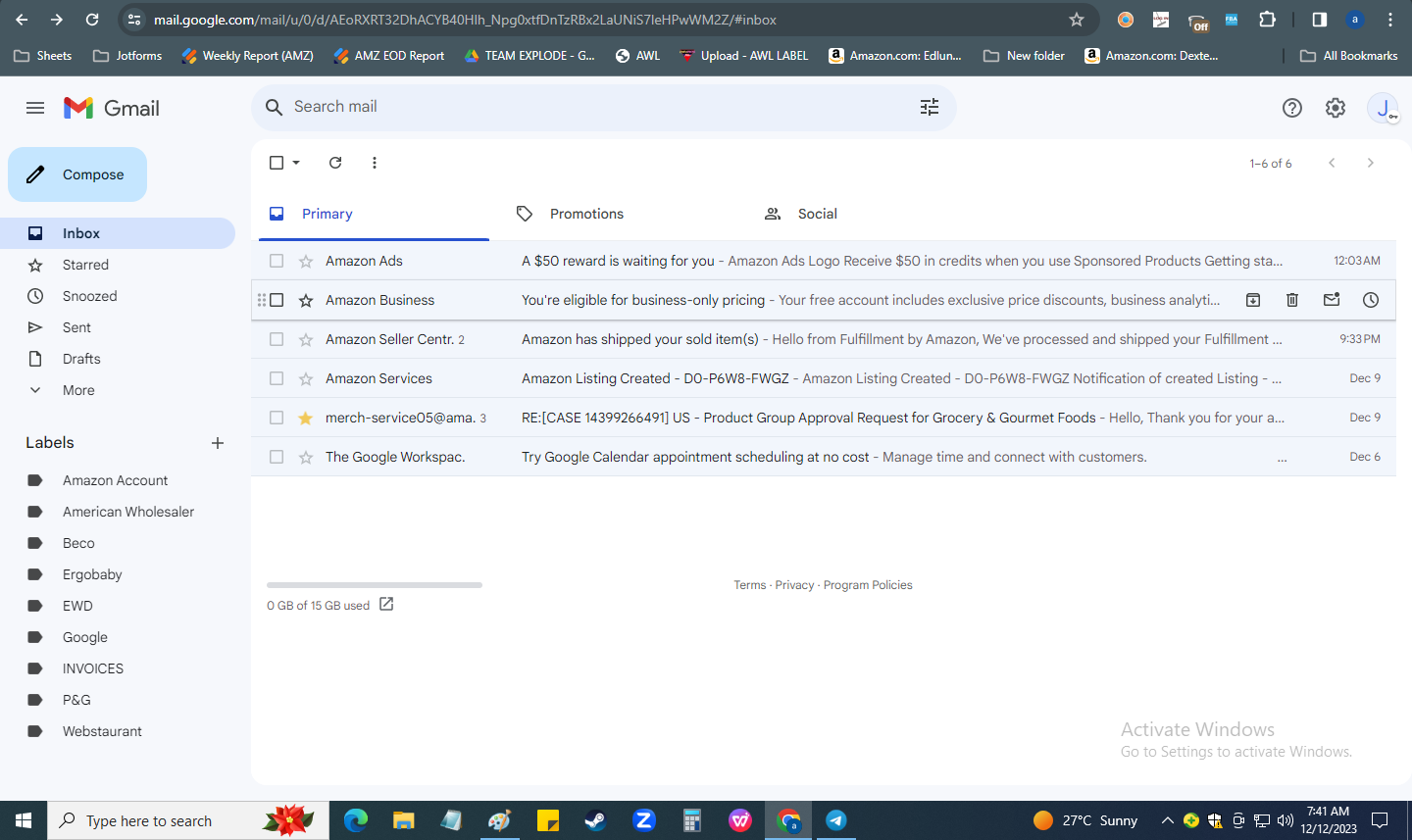1412x840 pixels.
Task: Open the Snoozed folder
Action: tap(118, 296)
